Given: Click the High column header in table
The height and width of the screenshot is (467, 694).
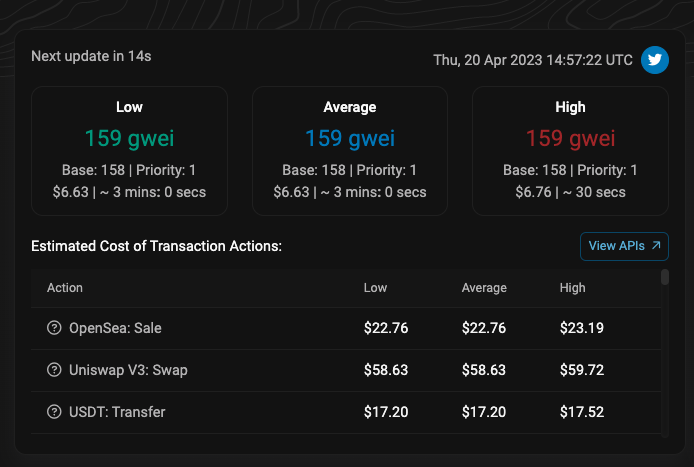Looking at the screenshot, I should [x=572, y=288].
